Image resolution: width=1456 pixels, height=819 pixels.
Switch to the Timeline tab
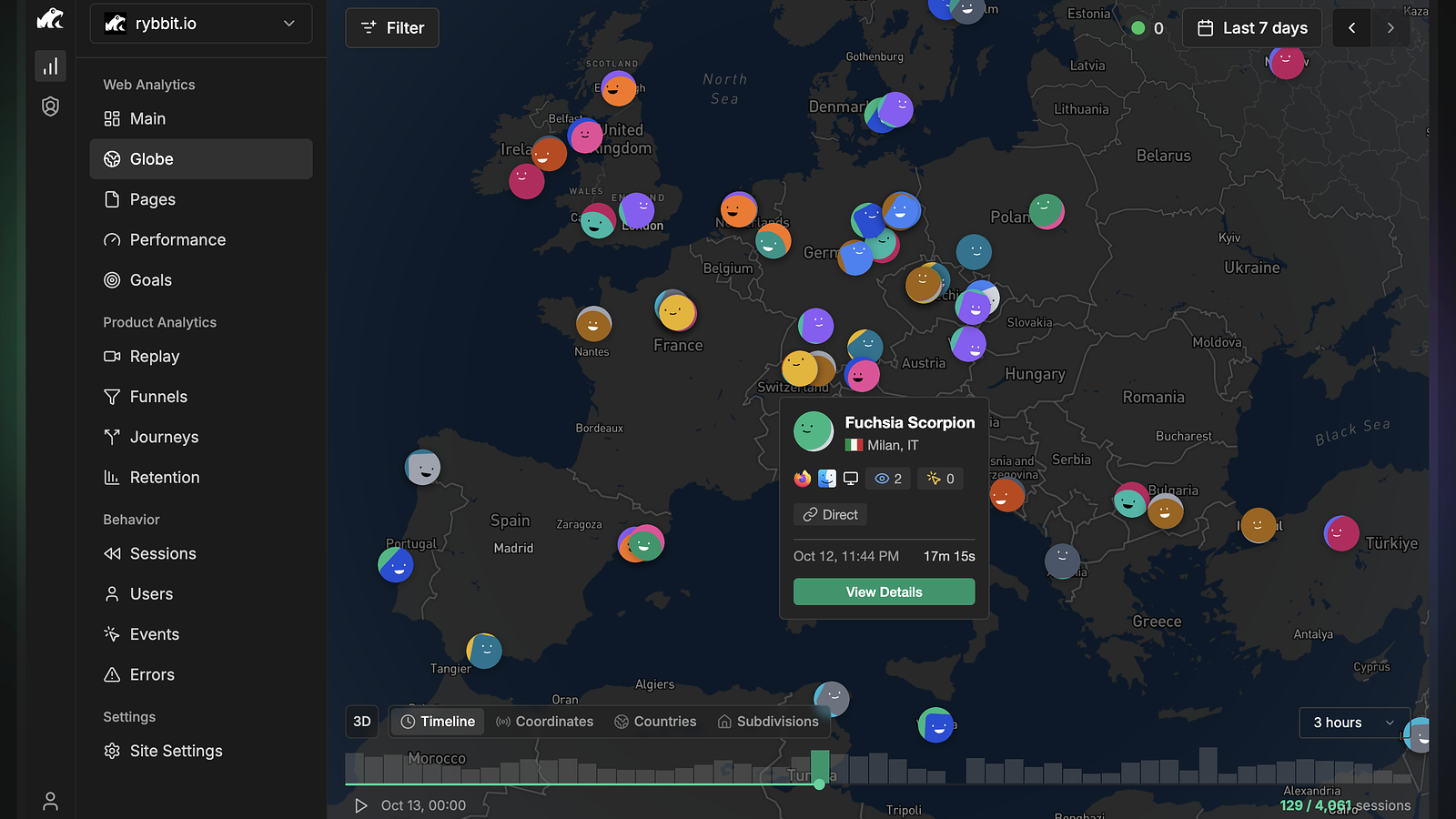tap(438, 722)
